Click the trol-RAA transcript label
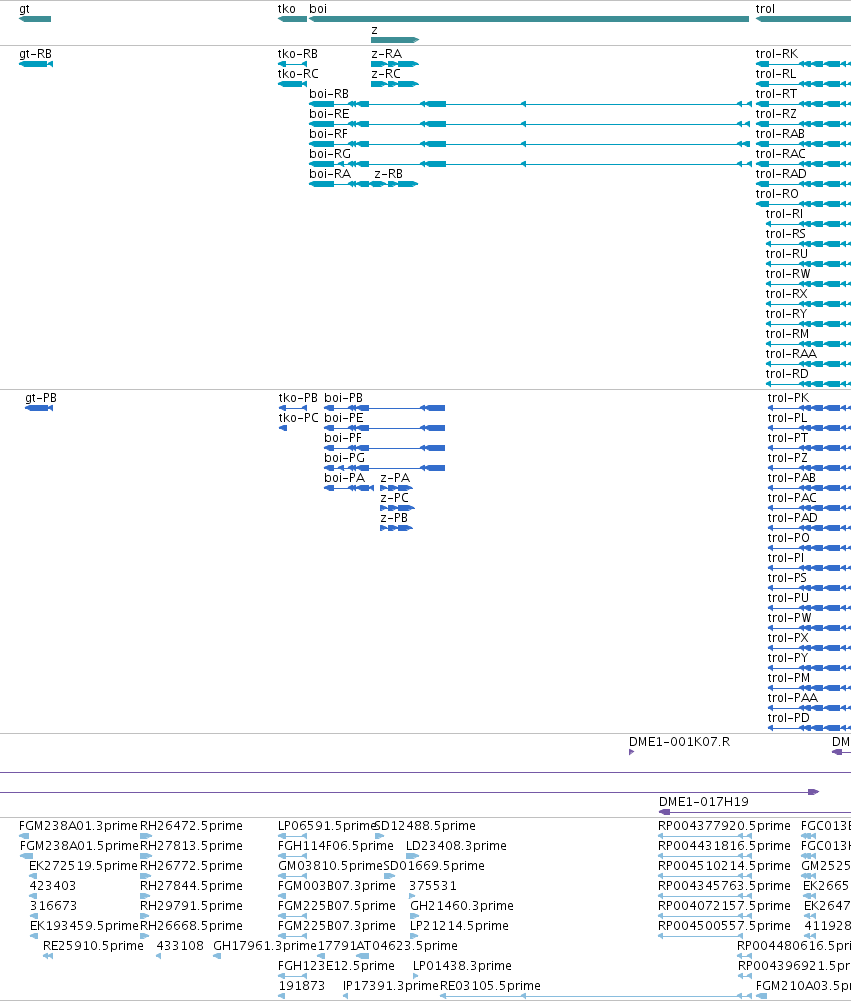Image resolution: width=851 pixels, height=1001 pixels. pos(791,354)
